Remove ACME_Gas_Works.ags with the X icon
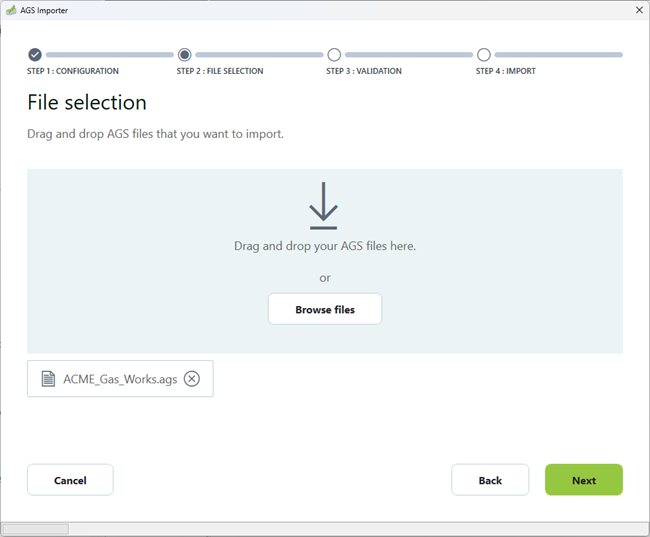 (192, 379)
